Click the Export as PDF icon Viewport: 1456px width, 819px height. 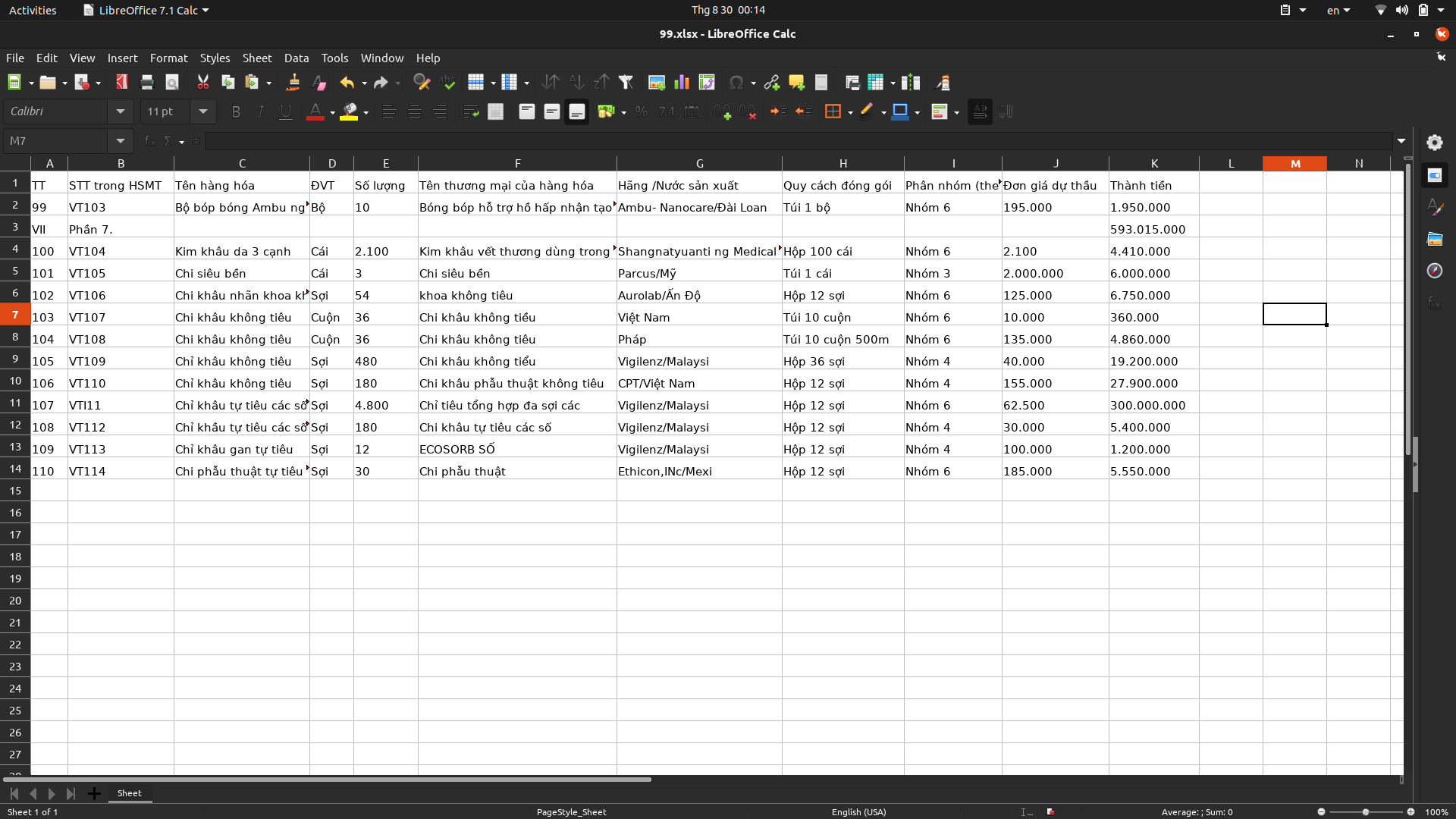[121, 83]
